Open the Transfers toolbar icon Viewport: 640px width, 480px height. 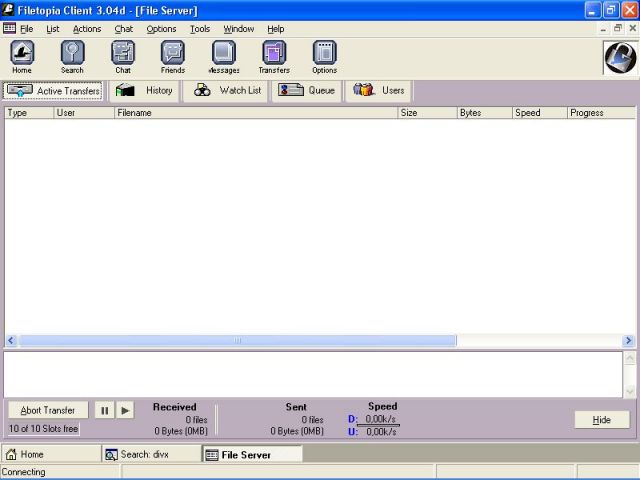[274, 57]
